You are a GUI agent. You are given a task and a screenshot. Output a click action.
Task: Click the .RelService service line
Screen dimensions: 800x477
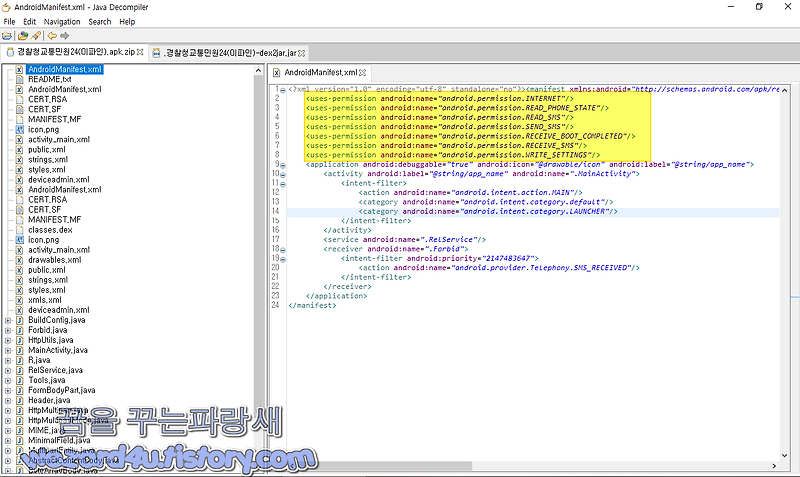tap(404, 240)
